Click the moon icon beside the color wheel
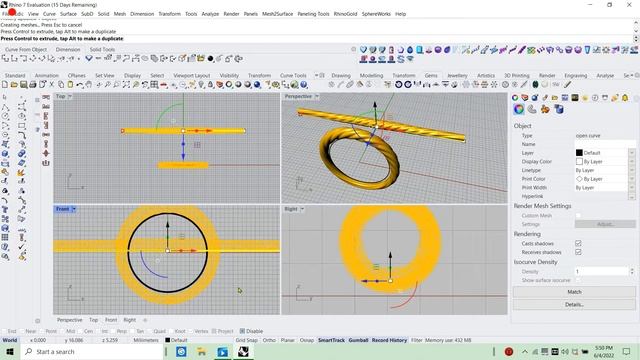This screenshot has height=360, width=640. click(x=532, y=109)
